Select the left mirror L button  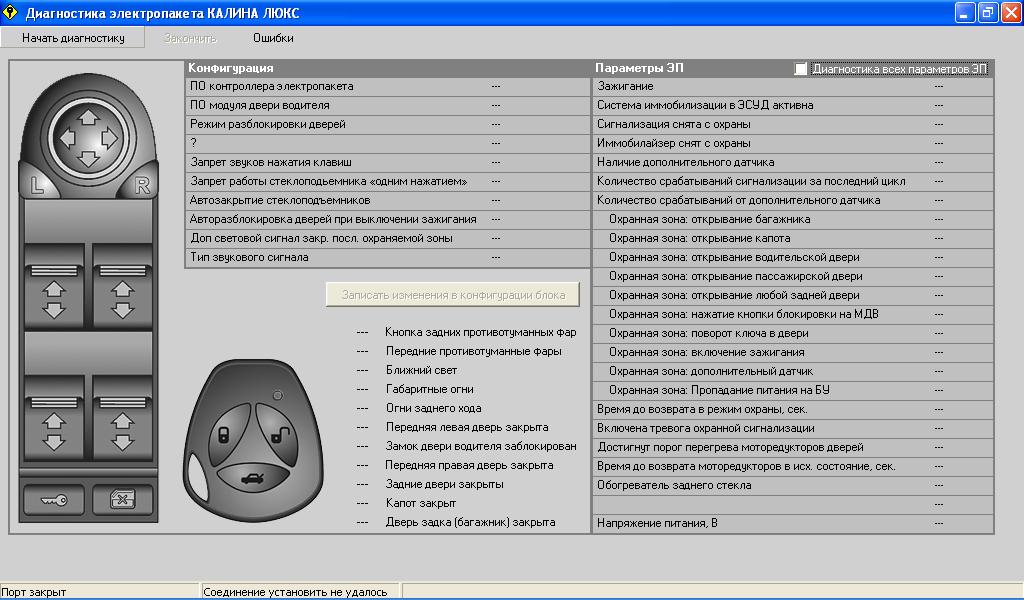[37, 184]
